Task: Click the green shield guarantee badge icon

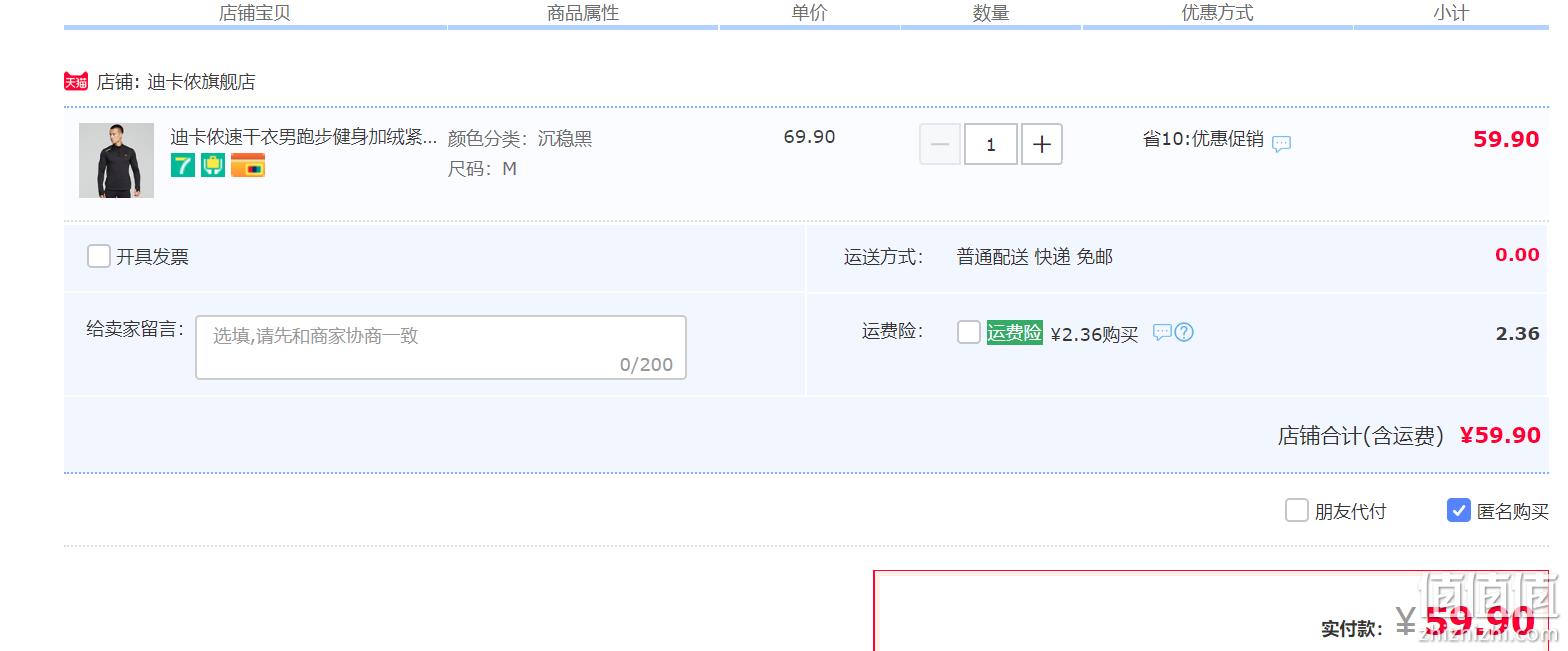Action: [x=213, y=165]
